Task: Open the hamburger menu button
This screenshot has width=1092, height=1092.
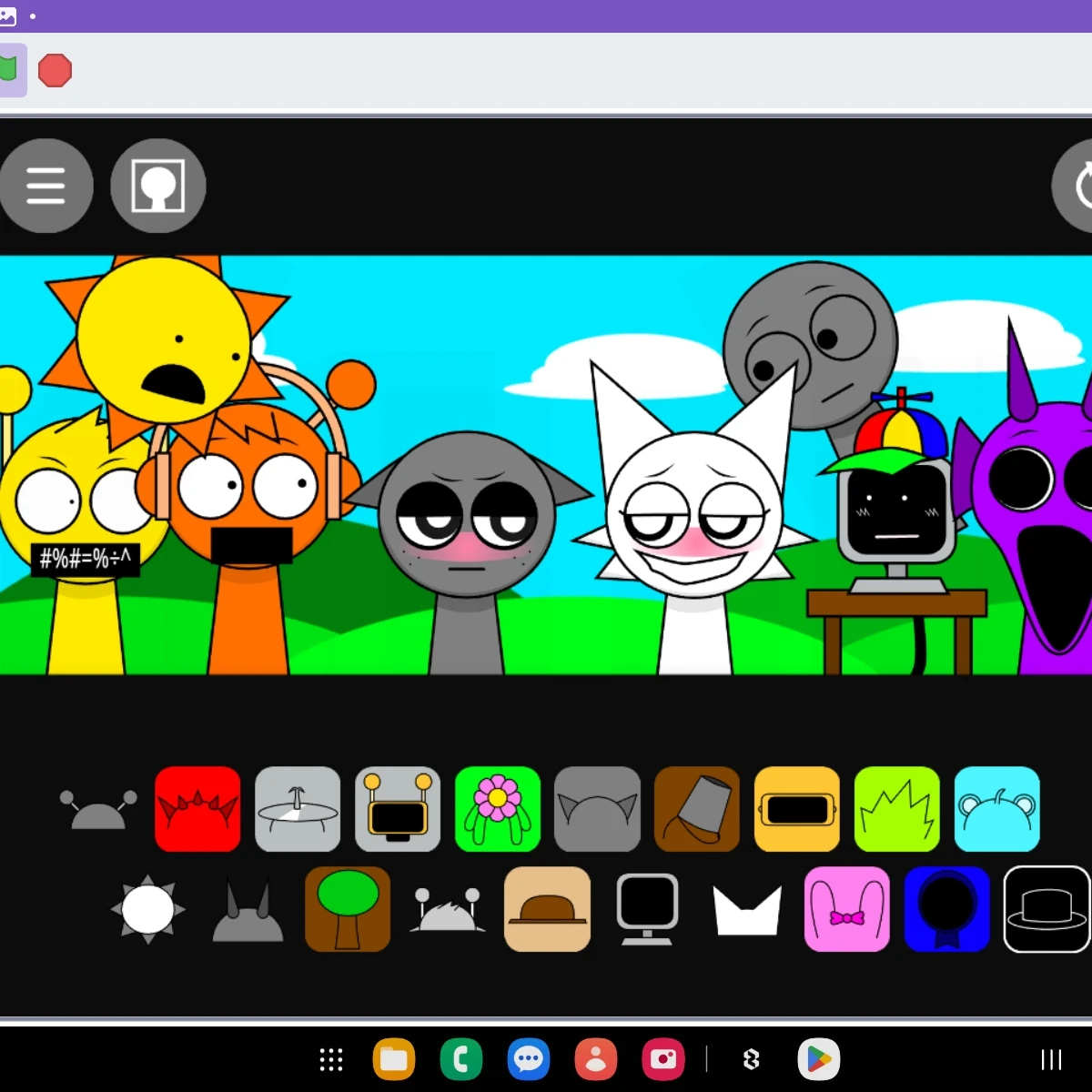Action: 45,186
